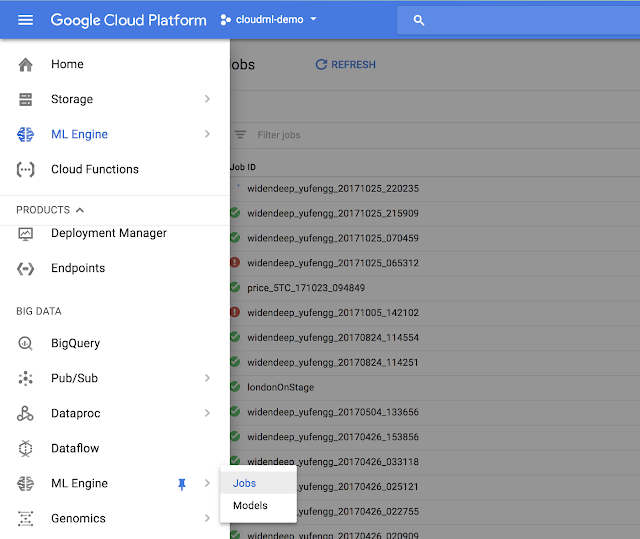
Task: Expand the Dataproc submenu chevron
Action: click(207, 413)
